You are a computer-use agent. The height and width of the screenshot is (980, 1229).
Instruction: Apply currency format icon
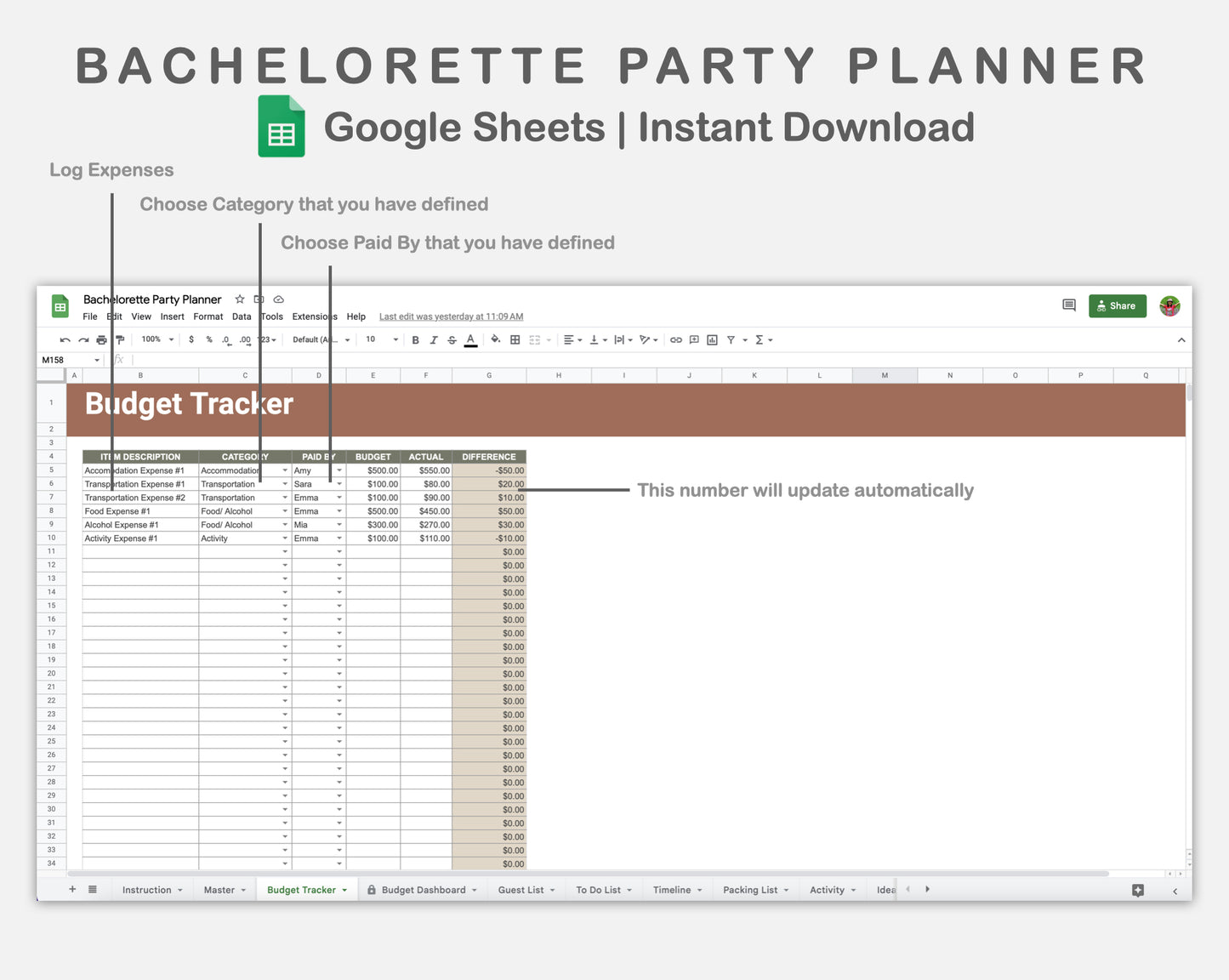tap(191, 339)
